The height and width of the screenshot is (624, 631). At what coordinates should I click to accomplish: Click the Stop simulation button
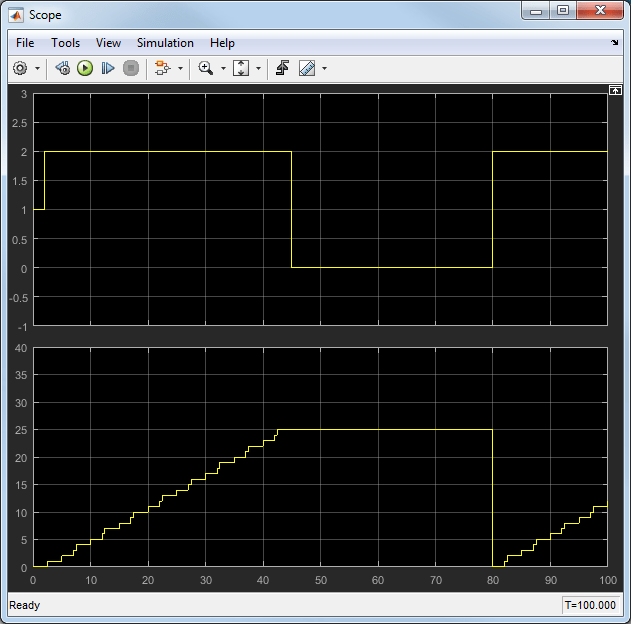click(131, 68)
